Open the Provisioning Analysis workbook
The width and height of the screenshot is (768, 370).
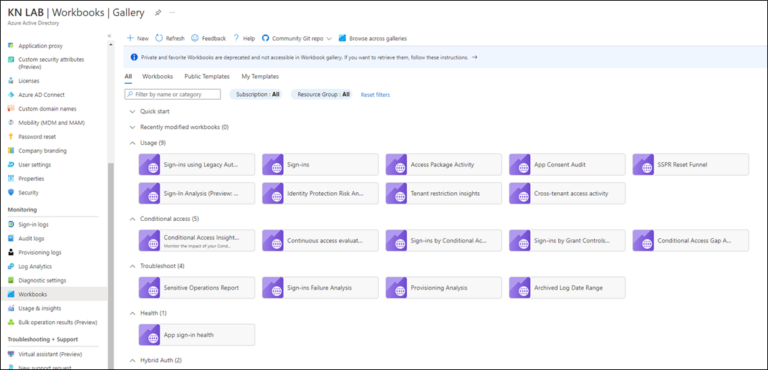pyautogui.click(x=444, y=288)
